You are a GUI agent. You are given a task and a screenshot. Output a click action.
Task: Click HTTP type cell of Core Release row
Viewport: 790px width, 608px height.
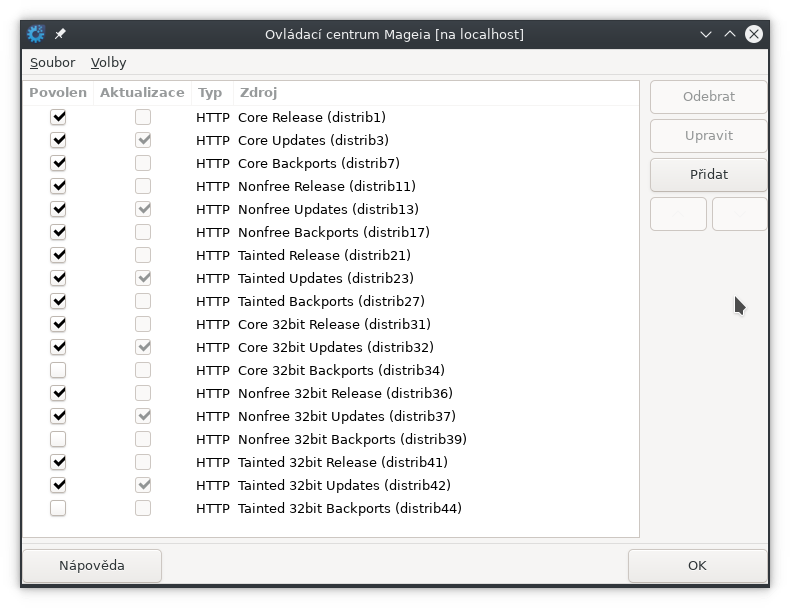point(213,117)
